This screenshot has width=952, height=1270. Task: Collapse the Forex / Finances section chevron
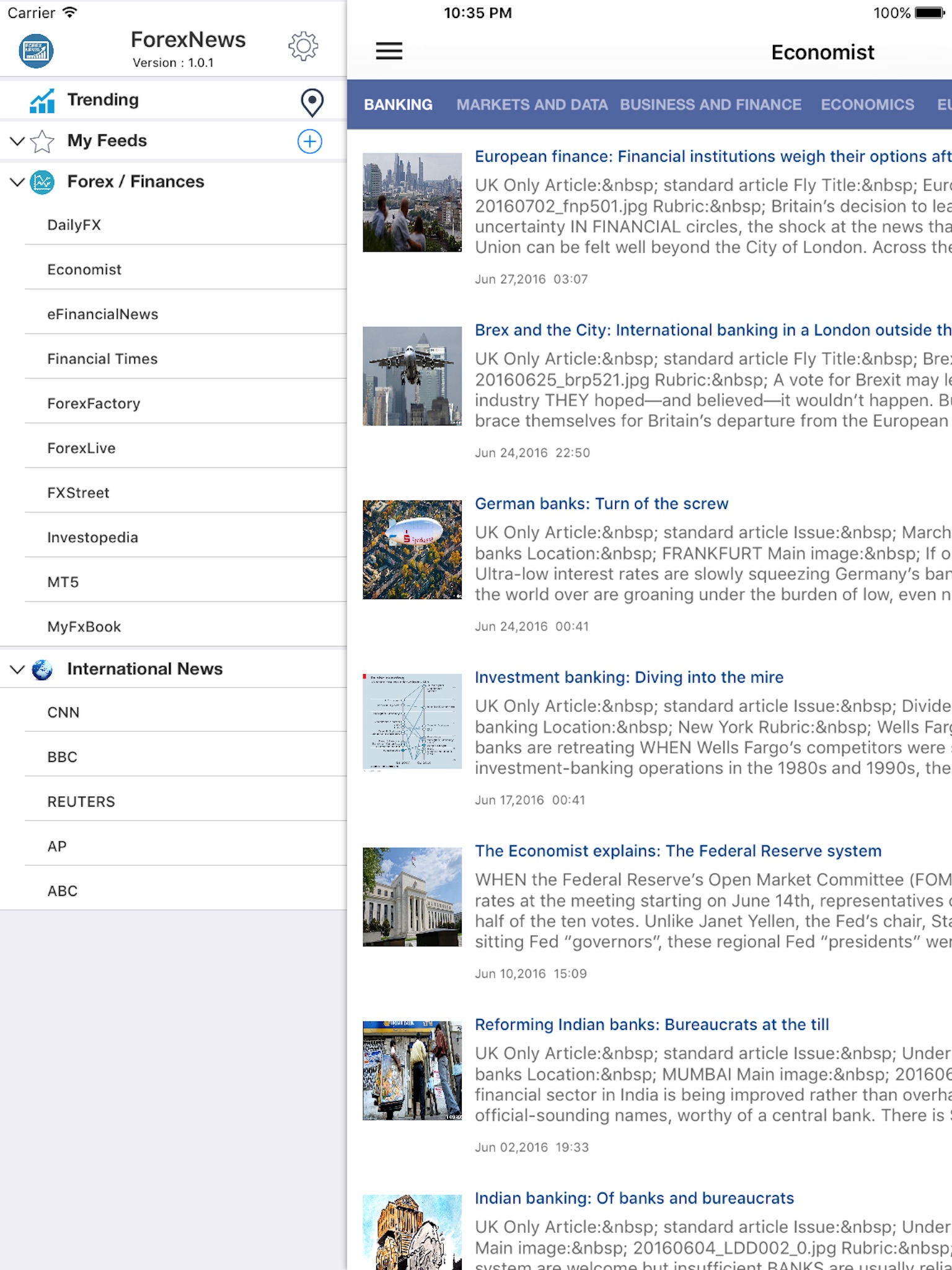(17, 182)
